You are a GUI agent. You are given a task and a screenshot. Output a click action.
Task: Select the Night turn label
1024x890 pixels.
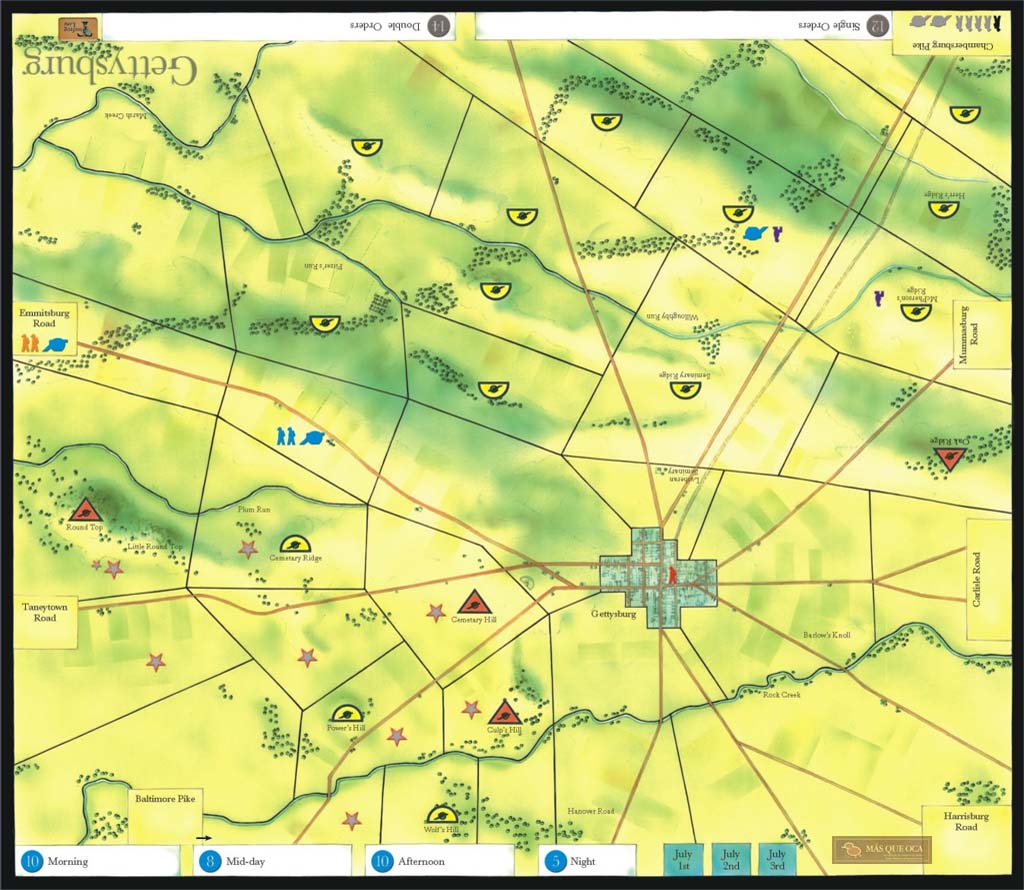pyautogui.click(x=583, y=861)
